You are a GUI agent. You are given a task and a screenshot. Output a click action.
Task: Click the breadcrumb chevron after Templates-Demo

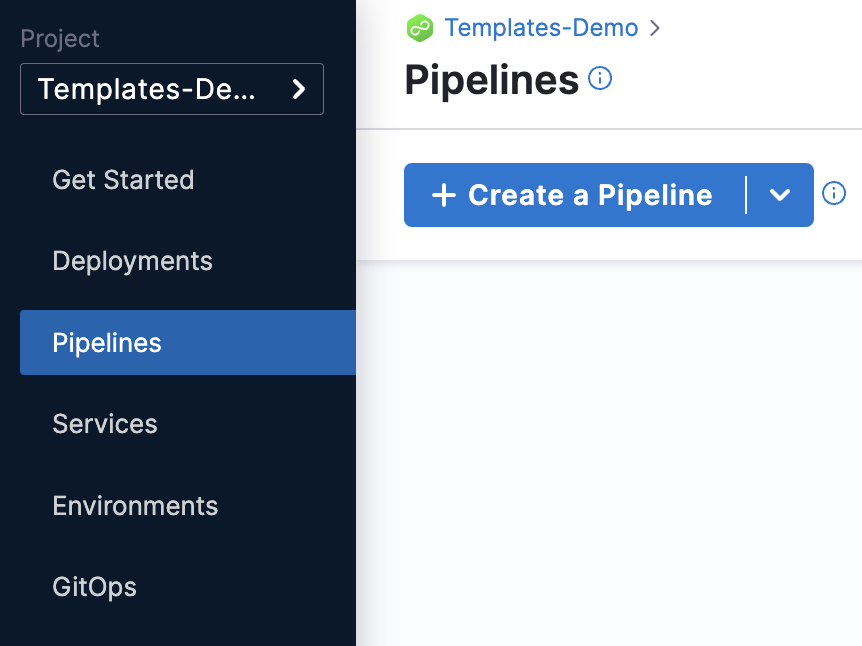coord(655,29)
